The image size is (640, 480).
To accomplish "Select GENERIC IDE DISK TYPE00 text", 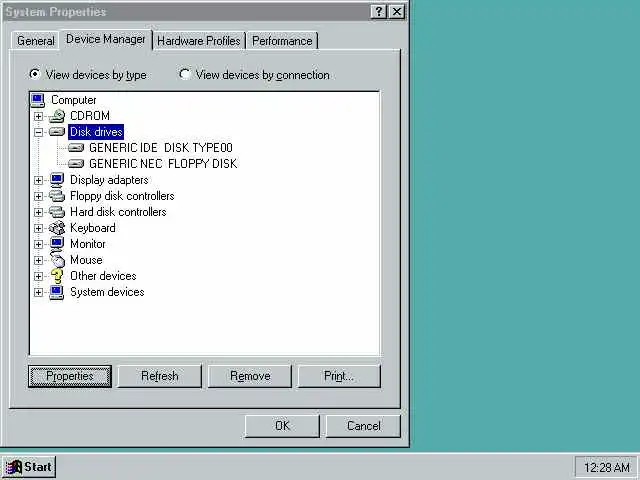I will pos(161,148).
